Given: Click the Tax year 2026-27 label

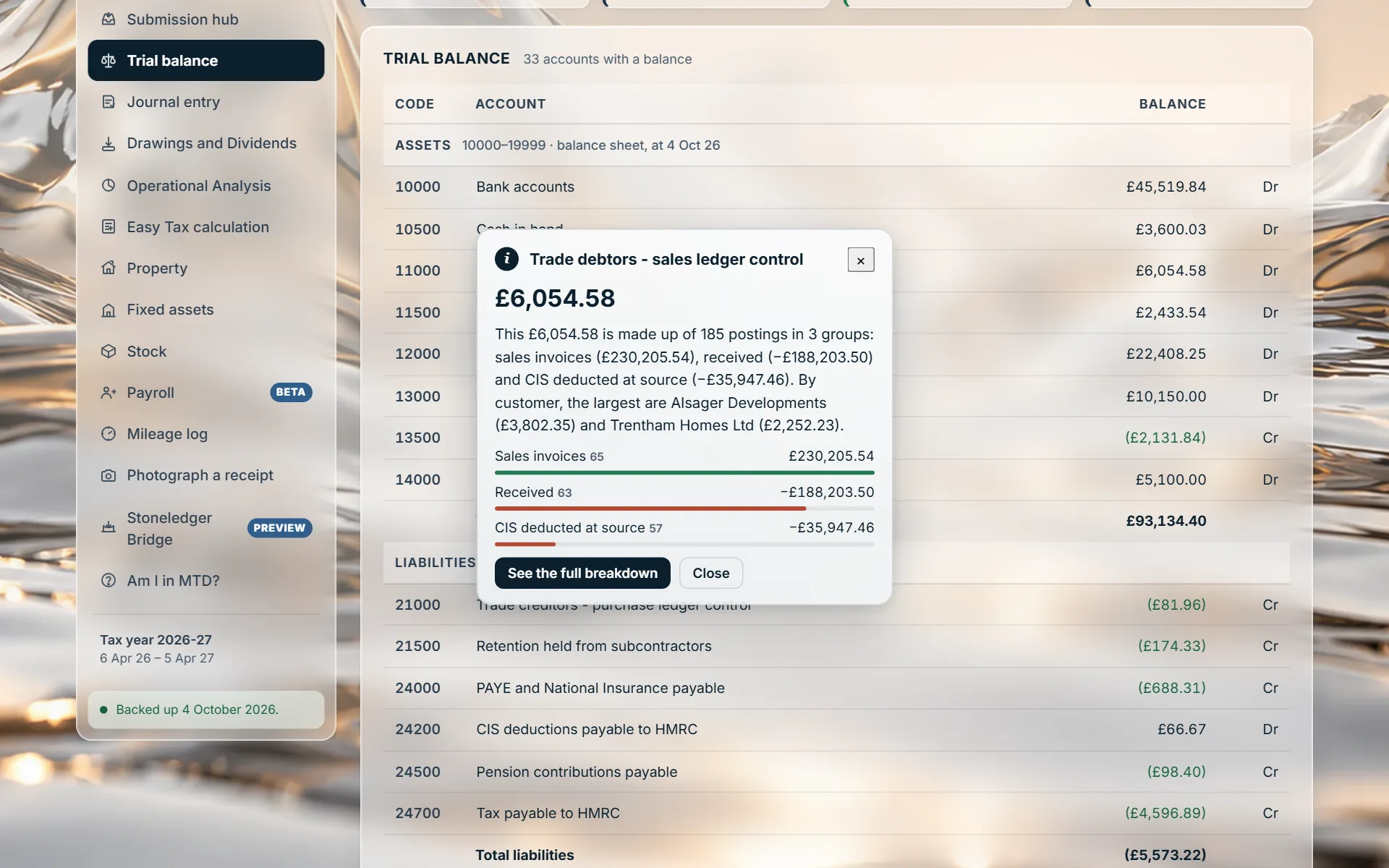Looking at the screenshot, I should pyautogui.click(x=156, y=640).
